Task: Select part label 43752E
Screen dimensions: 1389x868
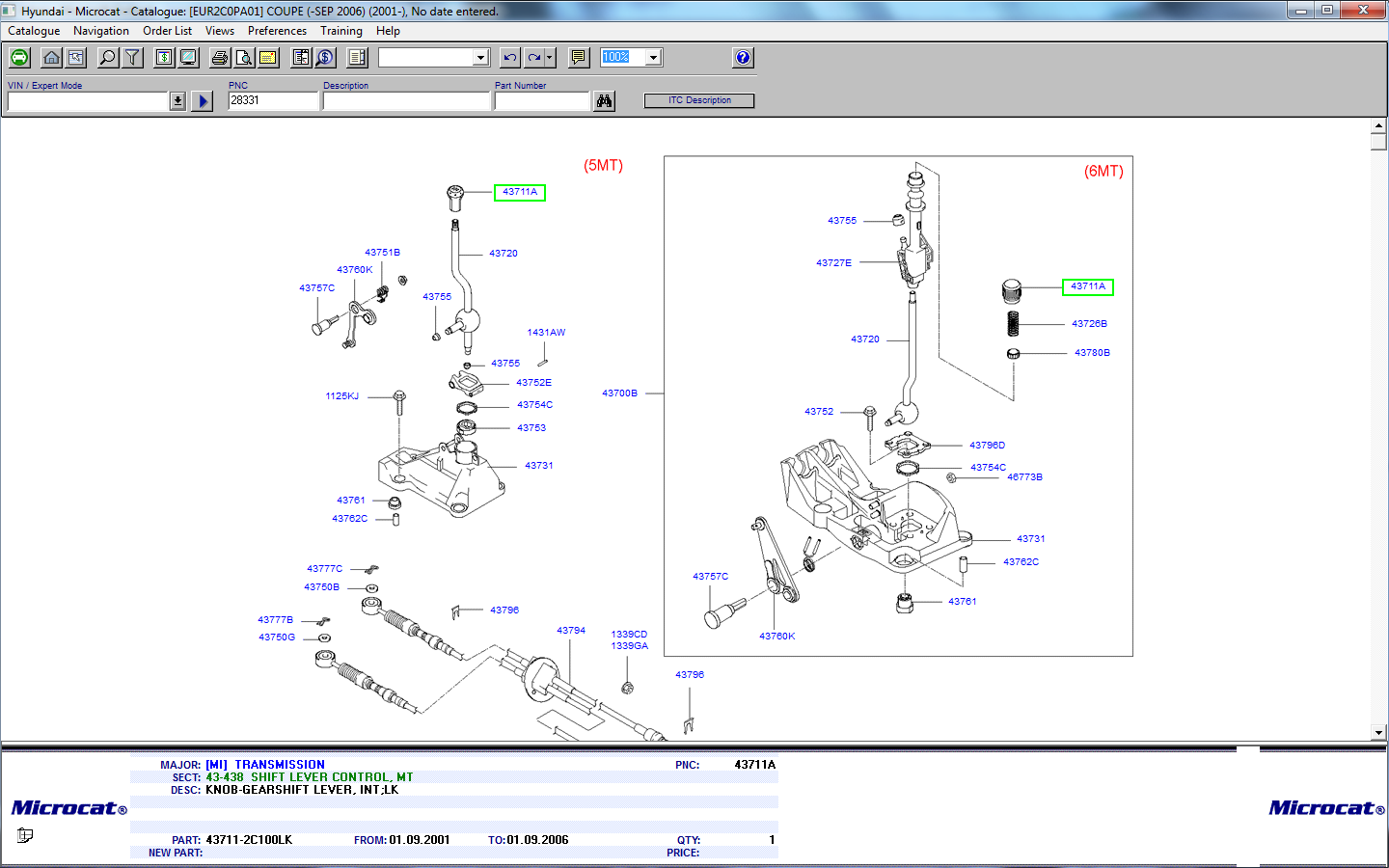Action: pyautogui.click(x=533, y=383)
